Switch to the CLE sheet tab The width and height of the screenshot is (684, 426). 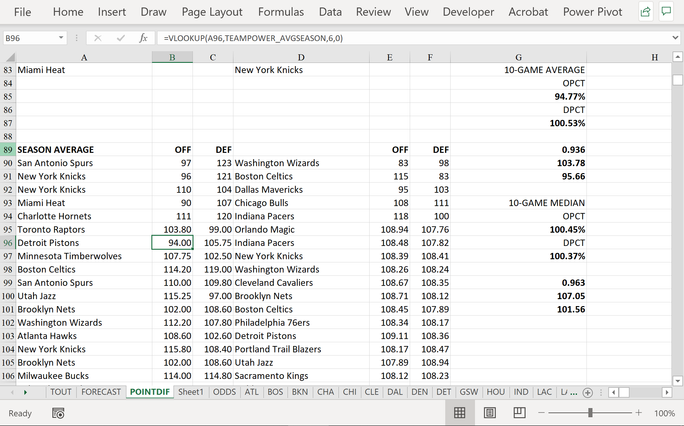point(372,392)
